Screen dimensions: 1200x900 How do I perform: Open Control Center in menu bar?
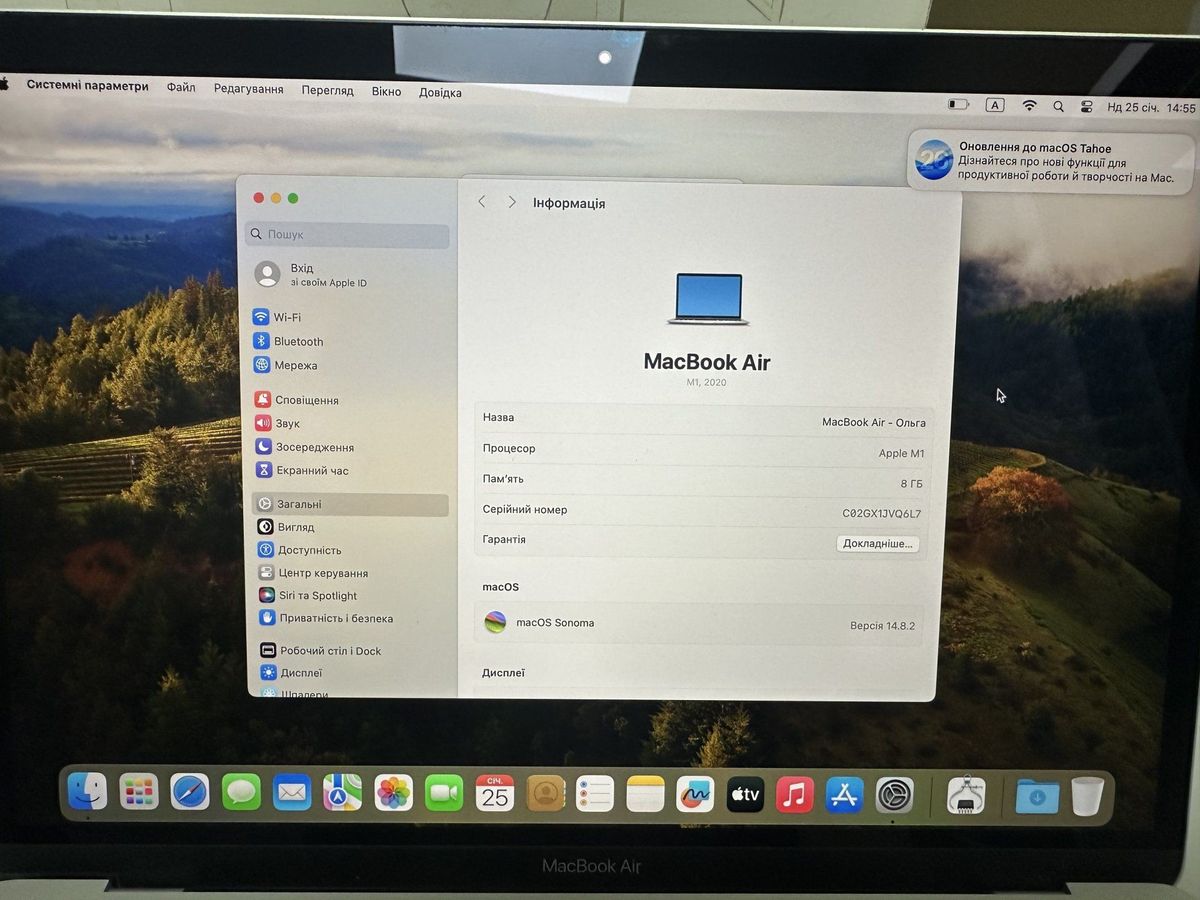(x=1087, y=106)
